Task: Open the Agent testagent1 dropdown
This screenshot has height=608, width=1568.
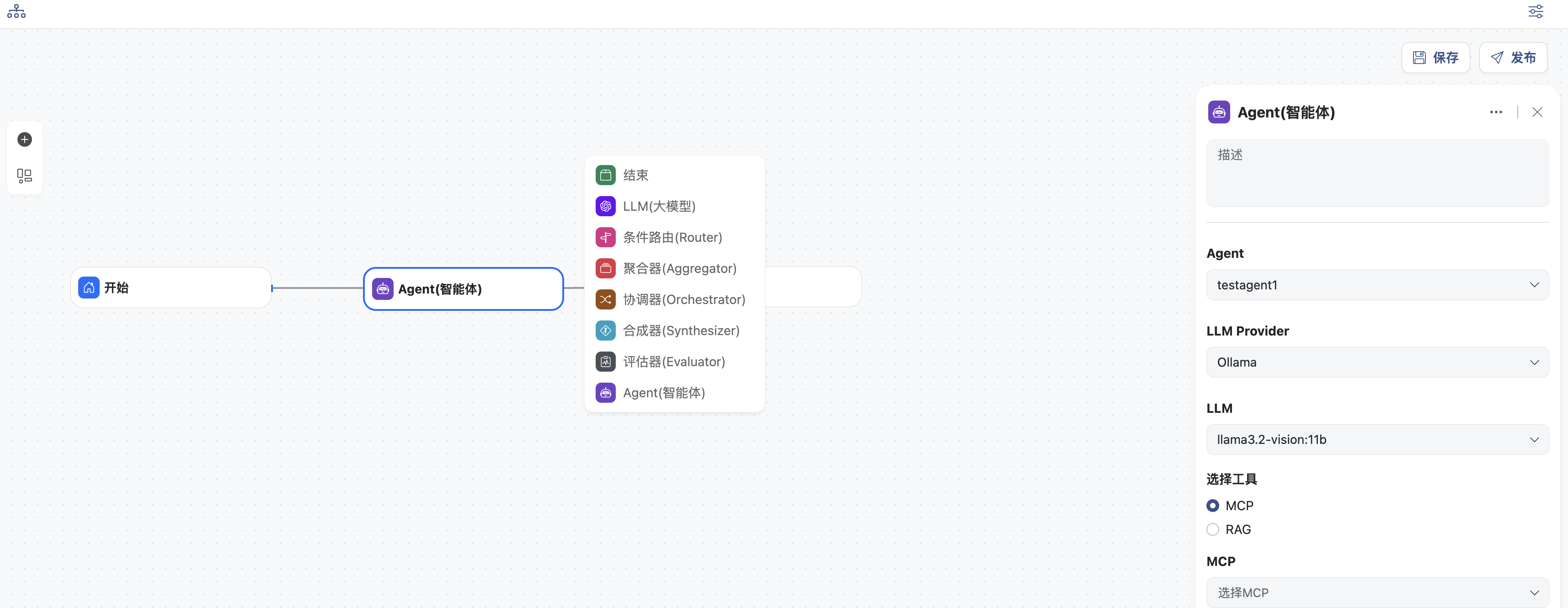Action: click(x=1377, y=285)
